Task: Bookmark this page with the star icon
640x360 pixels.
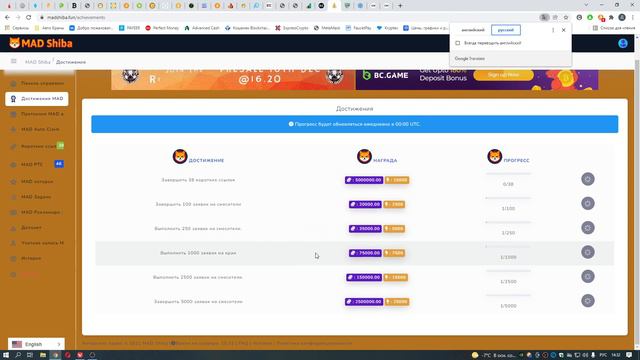Action: [566, 18]
